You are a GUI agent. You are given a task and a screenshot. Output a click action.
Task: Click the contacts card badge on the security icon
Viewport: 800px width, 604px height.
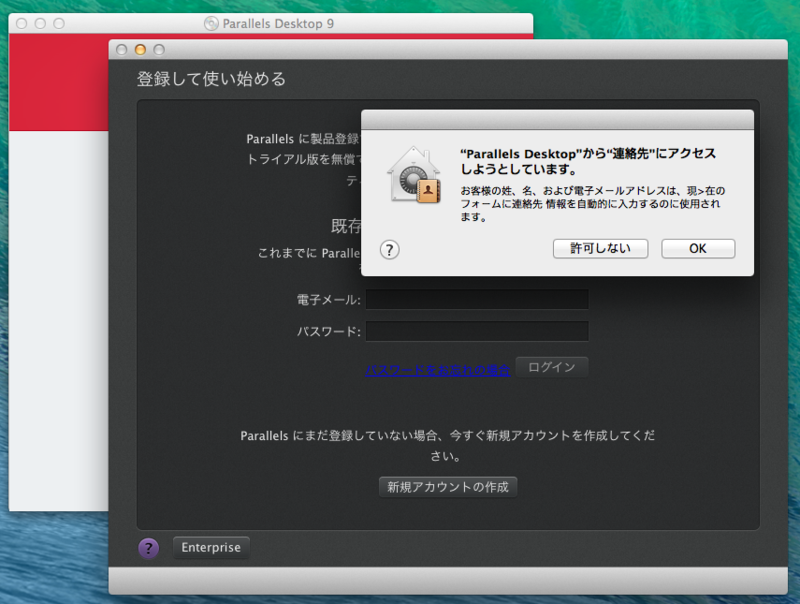tap(430, 191)
